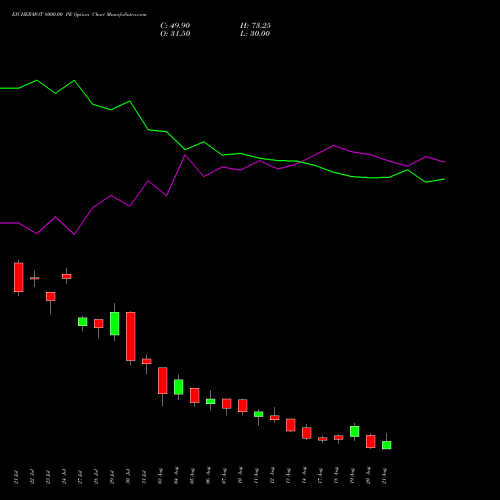Click the last green candle above 21 Aug
The height and width of the screenshot is (500, 500).
point(387,445)
